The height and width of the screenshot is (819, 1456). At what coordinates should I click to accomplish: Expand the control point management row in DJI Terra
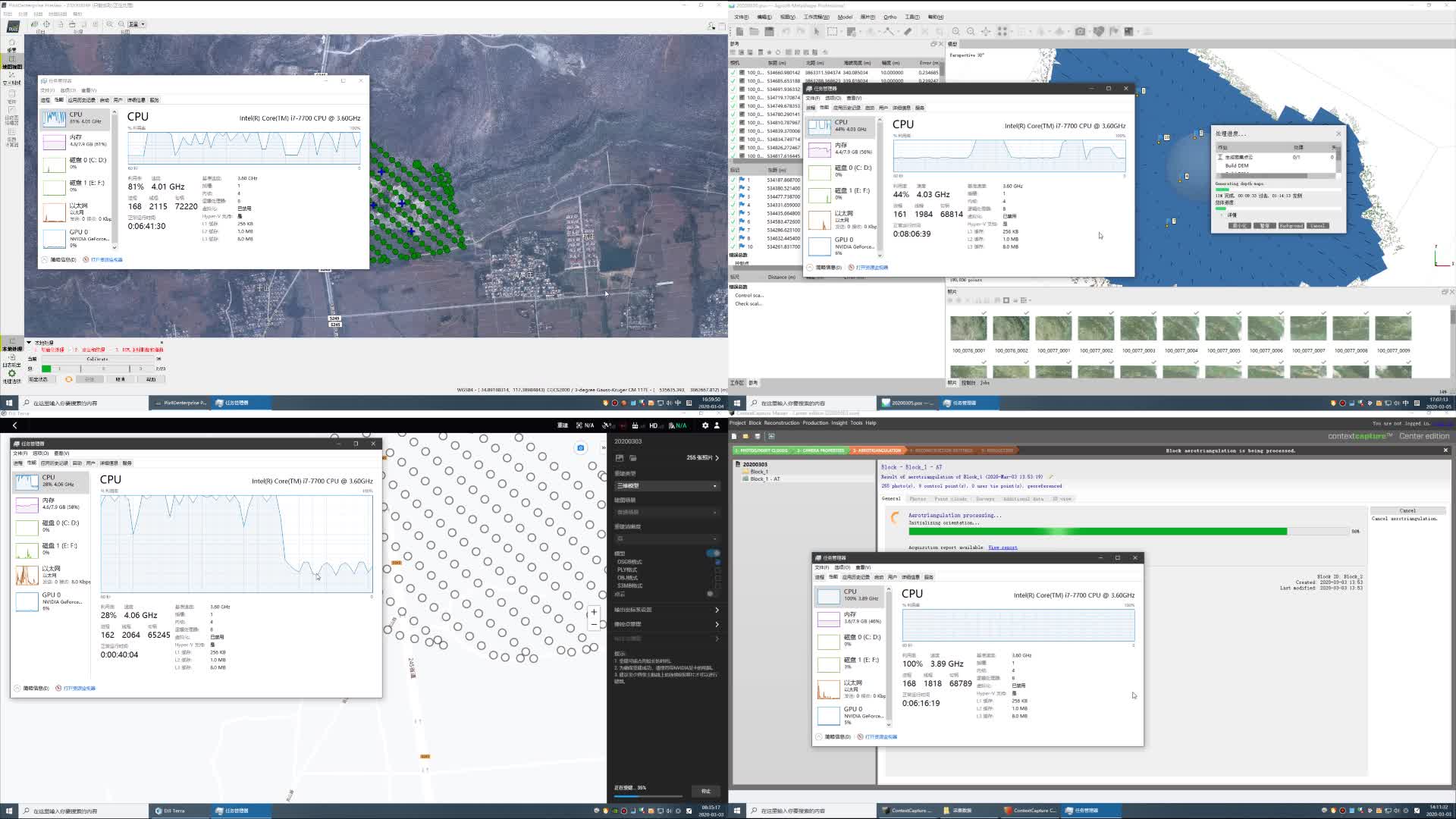[x=667, y=624]
